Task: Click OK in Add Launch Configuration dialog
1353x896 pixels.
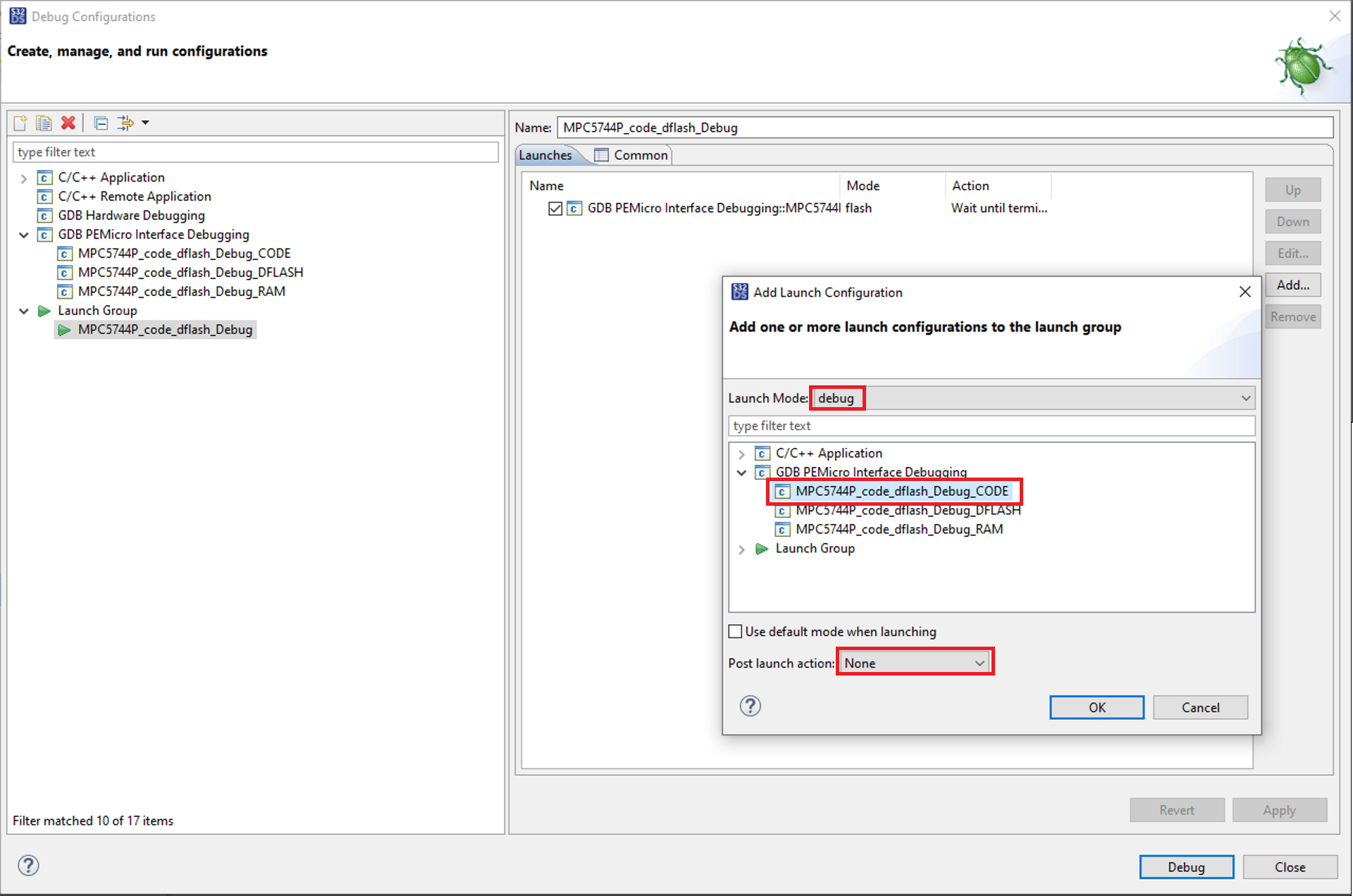Action: click(x=1096, y=707)
